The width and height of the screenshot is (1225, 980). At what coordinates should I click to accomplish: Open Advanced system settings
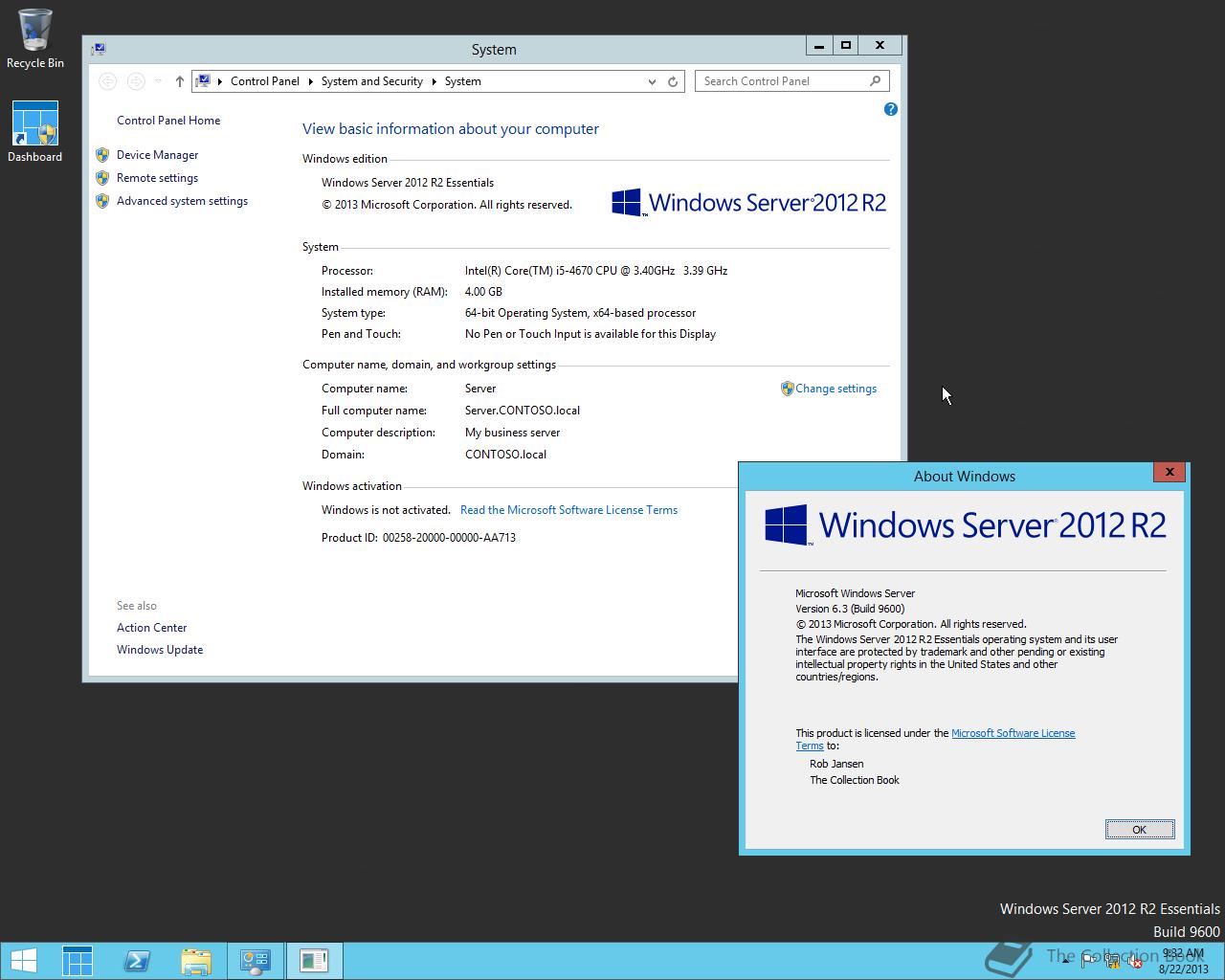coord(182,201)
